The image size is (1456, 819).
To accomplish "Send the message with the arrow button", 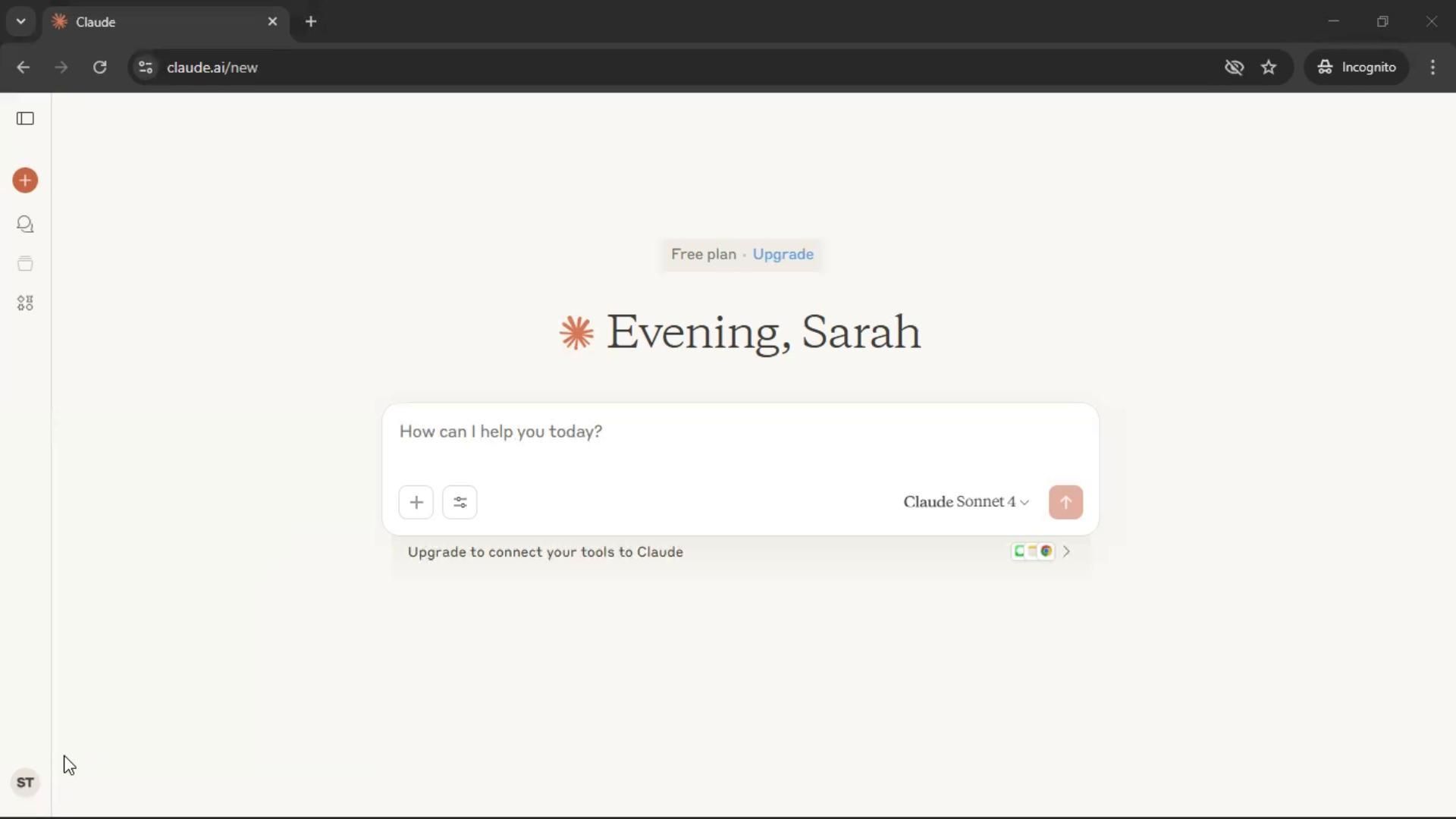I will pyautogui.click(x=1065, y=502).
